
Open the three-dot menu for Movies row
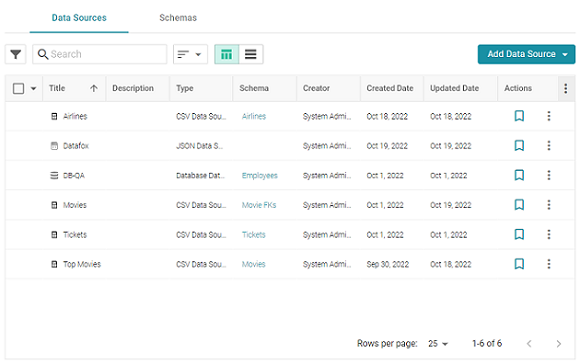coord(549,205)
